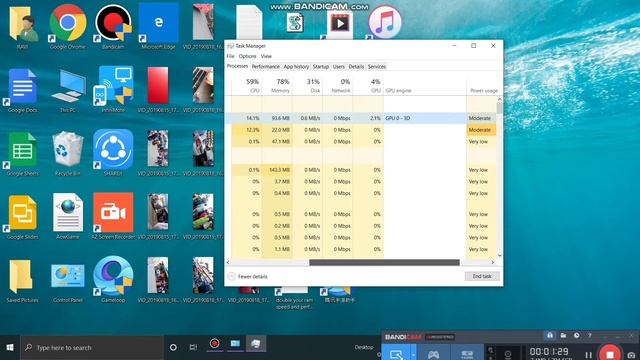This screenshot has width=640, height=360.
Task: Open the File menu in Task Manager
Action: [231, 56]
